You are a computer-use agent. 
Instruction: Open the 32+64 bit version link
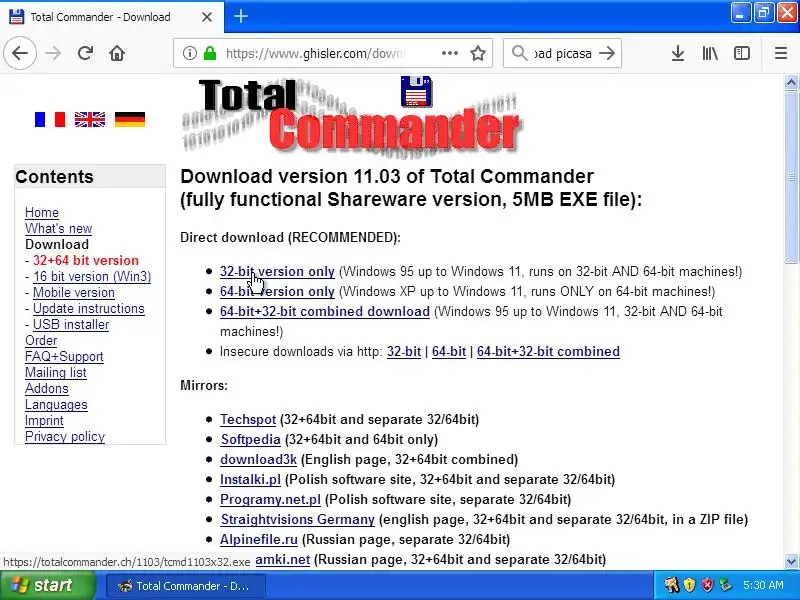(x=86, y=260)
